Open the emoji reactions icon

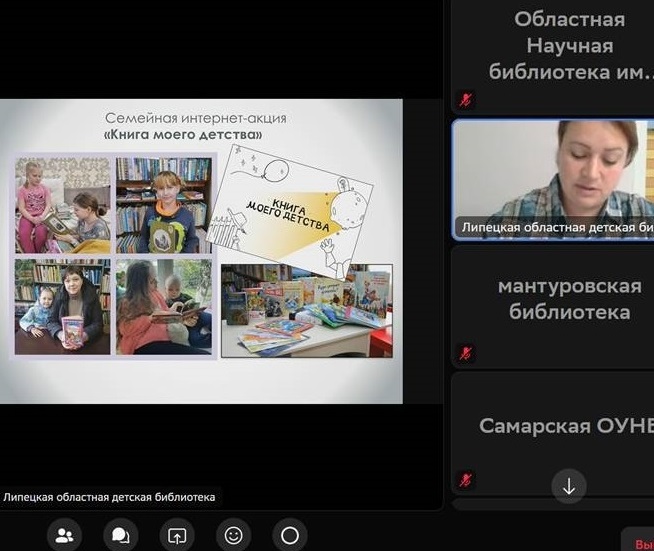tap(233, 535)
